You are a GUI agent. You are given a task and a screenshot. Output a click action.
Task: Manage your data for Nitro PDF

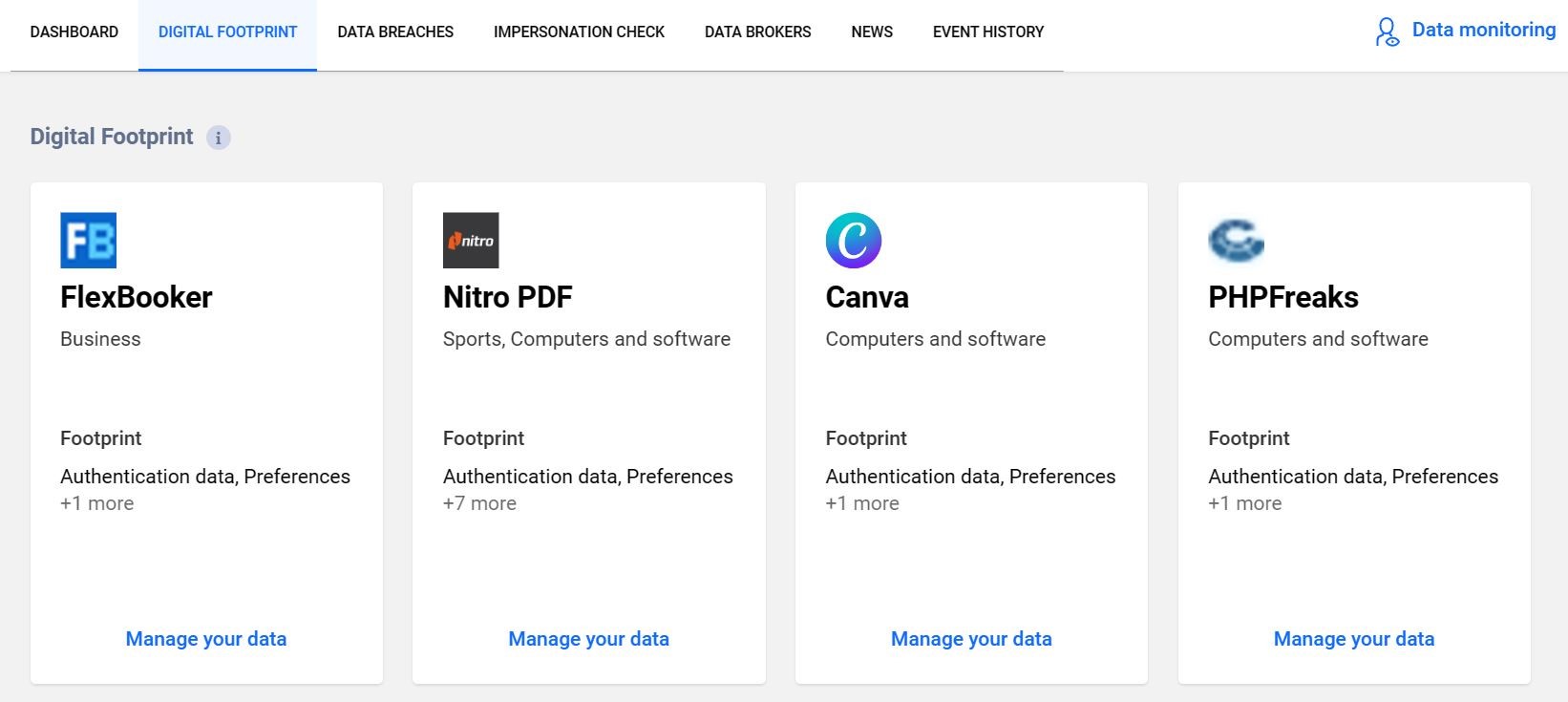click(588, 639)
